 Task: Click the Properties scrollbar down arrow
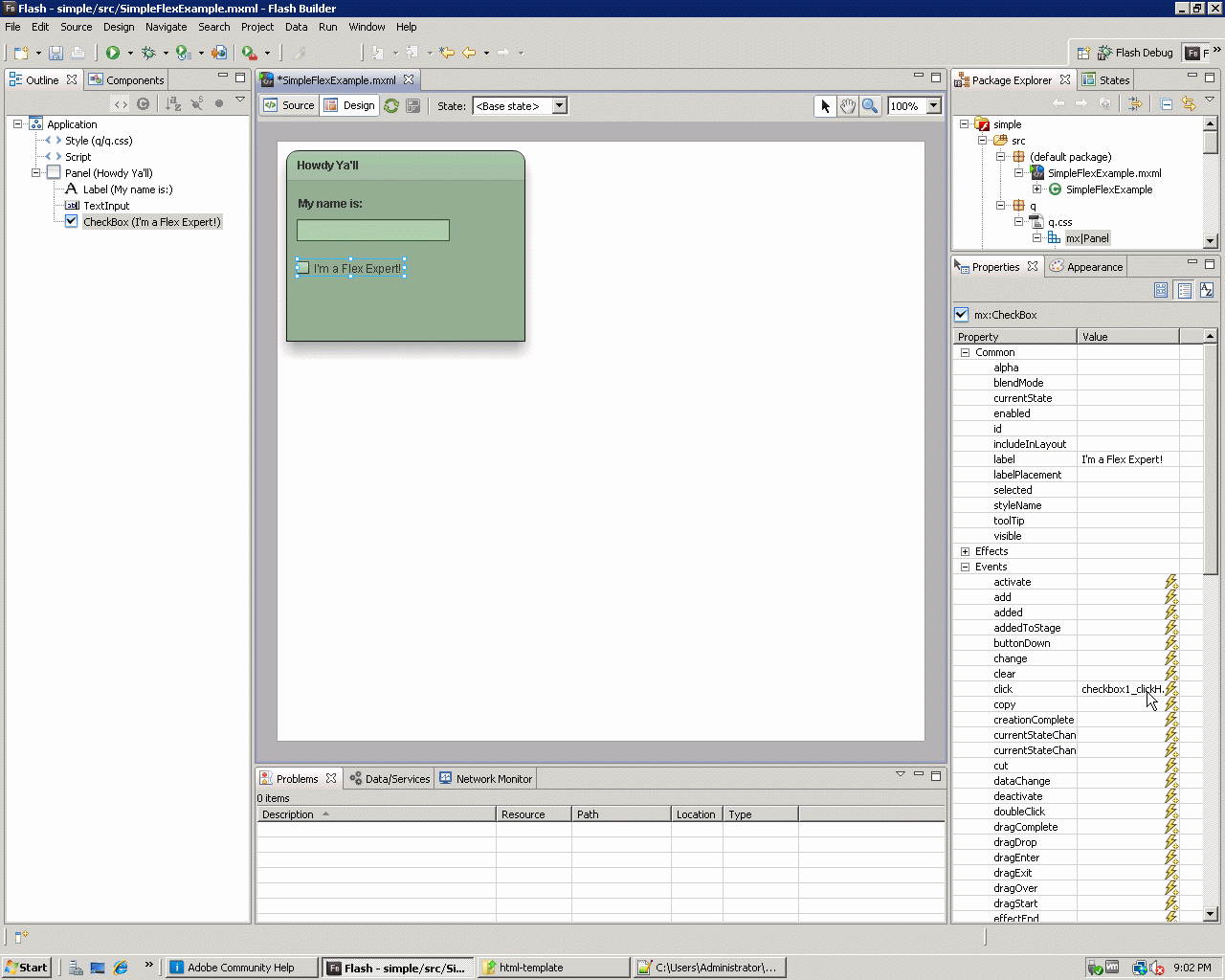1211,914
